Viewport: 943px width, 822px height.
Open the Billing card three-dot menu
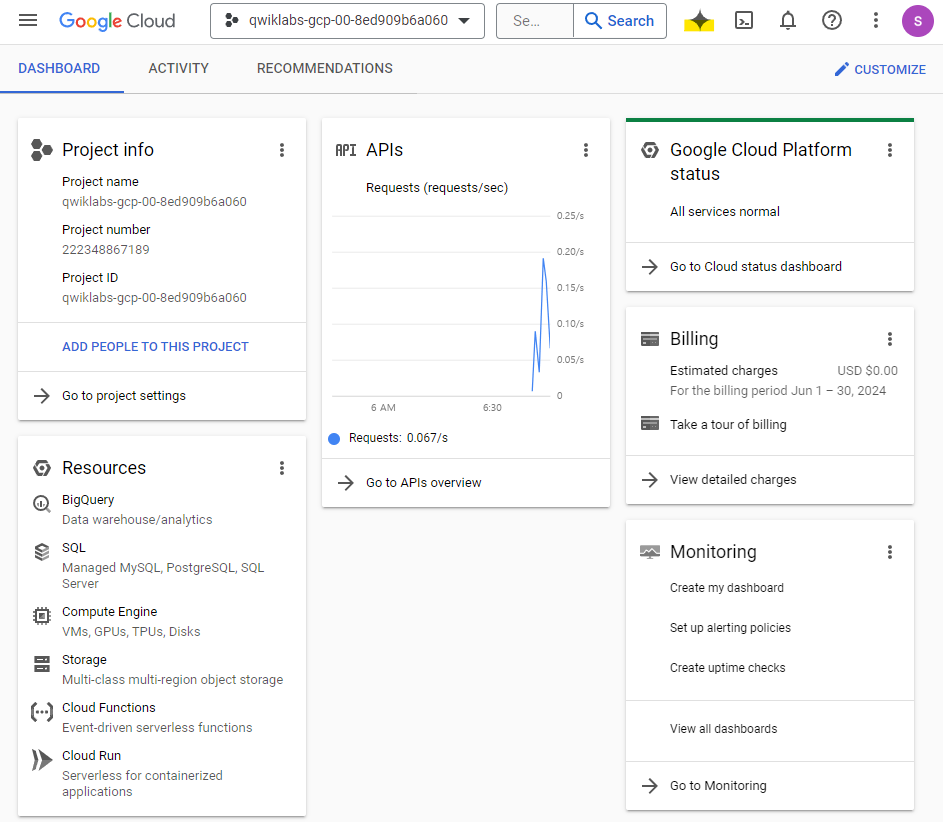890,339
